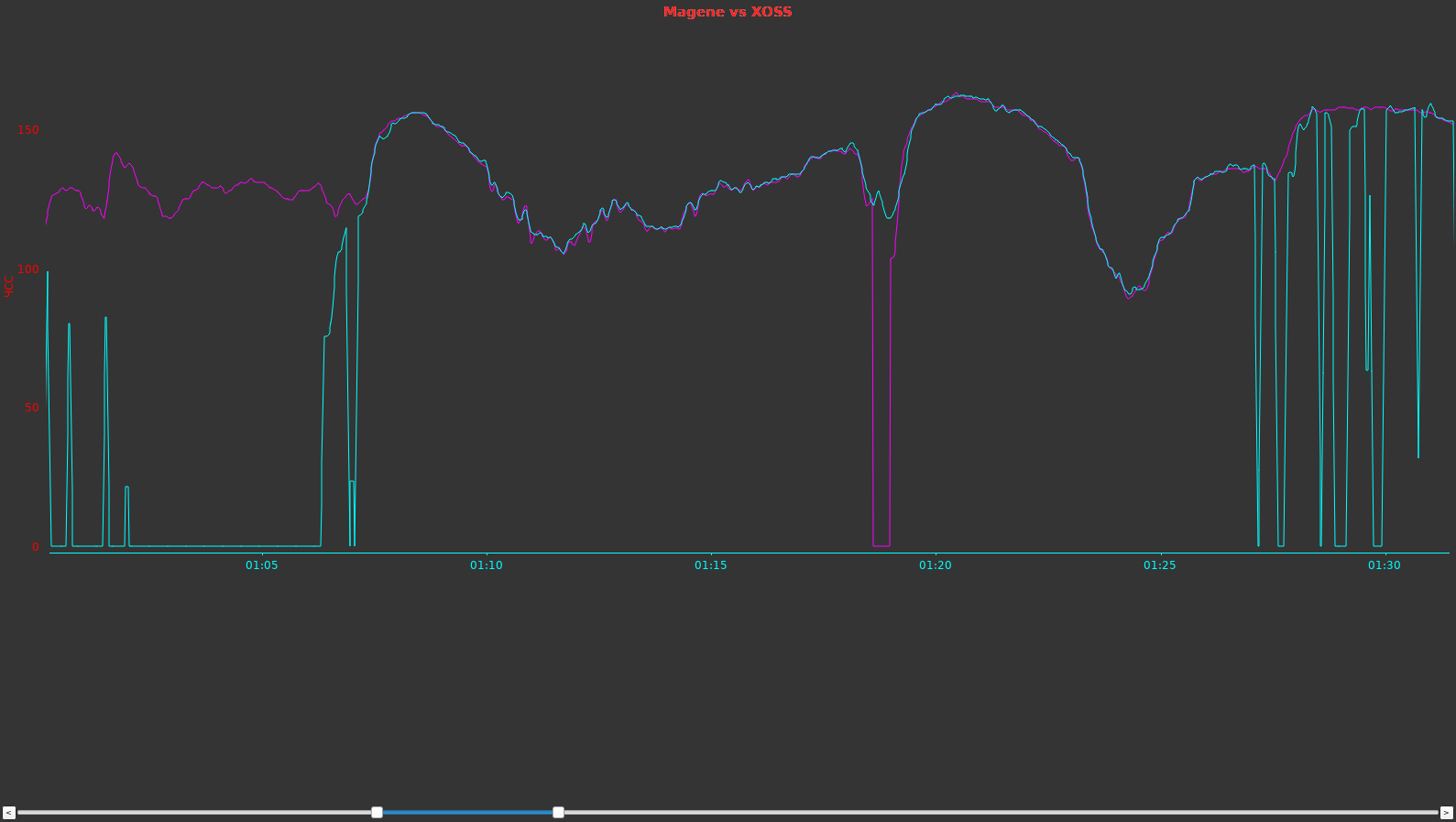
Task: Click the ЧСС y-axis title
Action: tap(9, 287)
